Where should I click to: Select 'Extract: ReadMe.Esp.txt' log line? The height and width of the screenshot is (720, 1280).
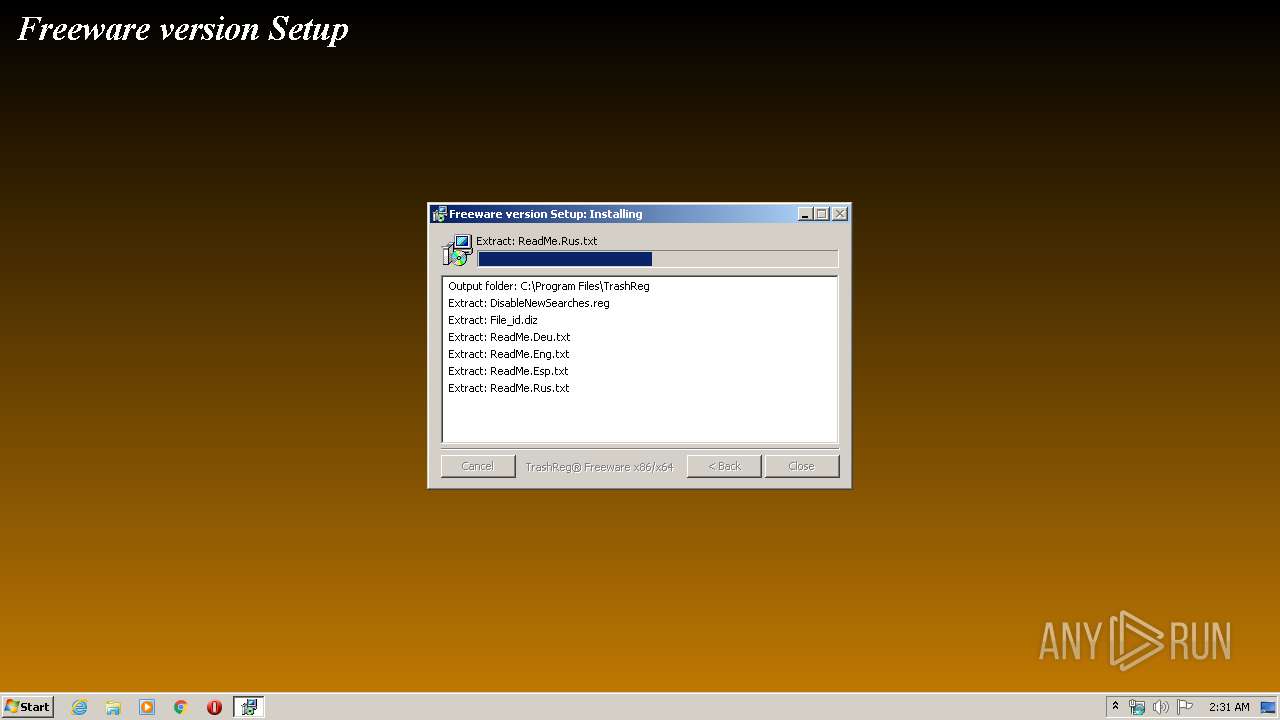click(508, 371)
